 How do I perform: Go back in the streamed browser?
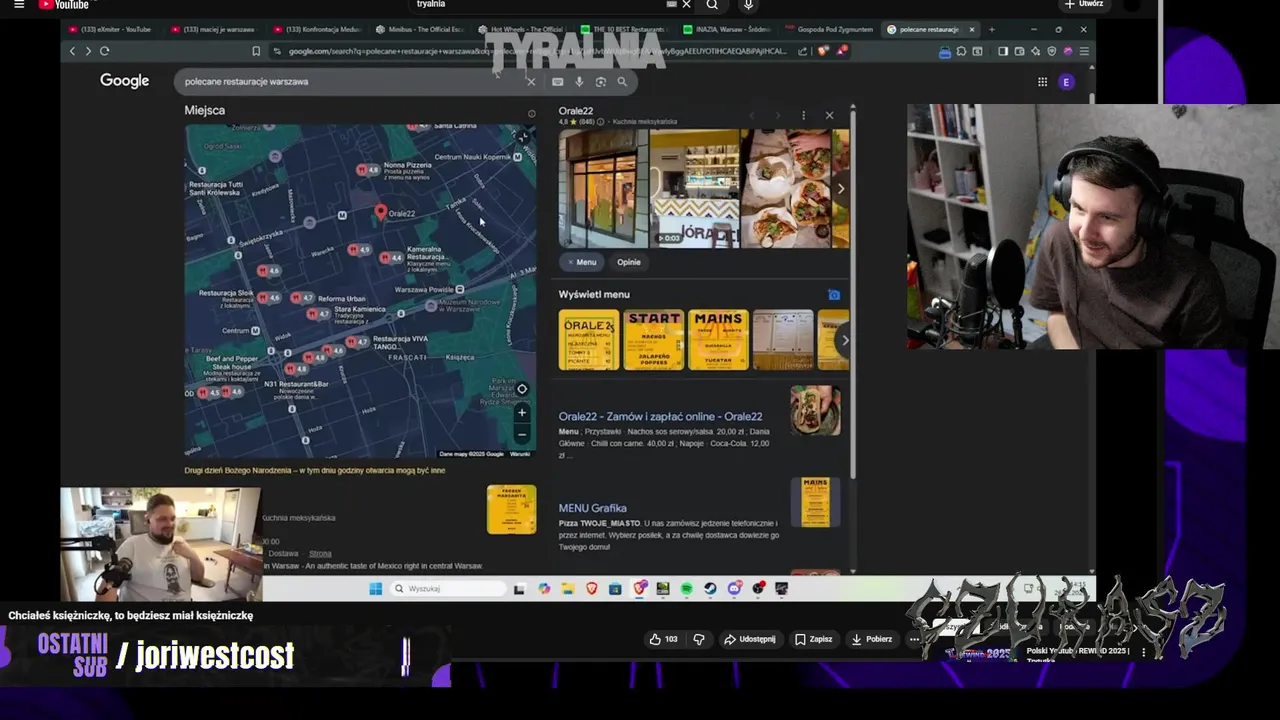pos(72,51)
